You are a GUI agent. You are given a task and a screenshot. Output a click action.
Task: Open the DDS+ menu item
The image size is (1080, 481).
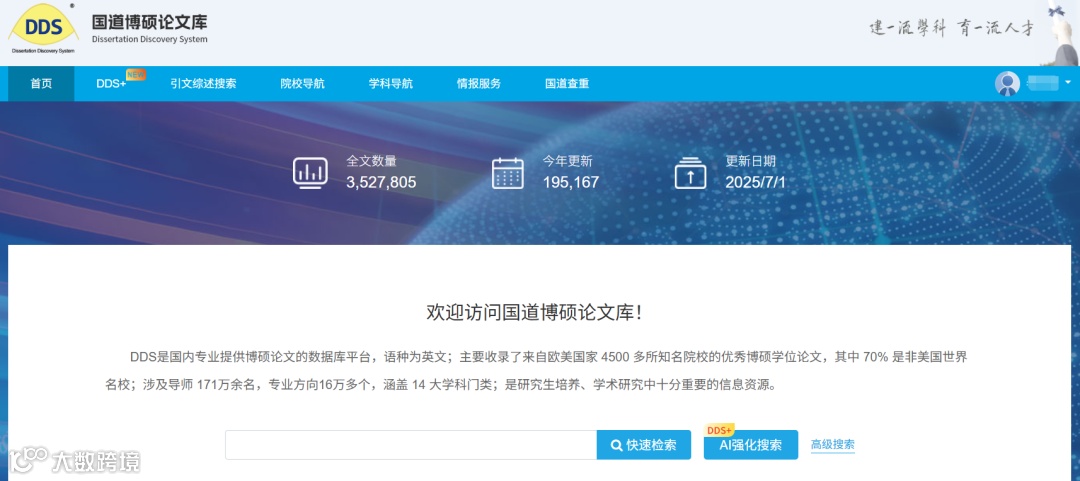tap(112, 84)
